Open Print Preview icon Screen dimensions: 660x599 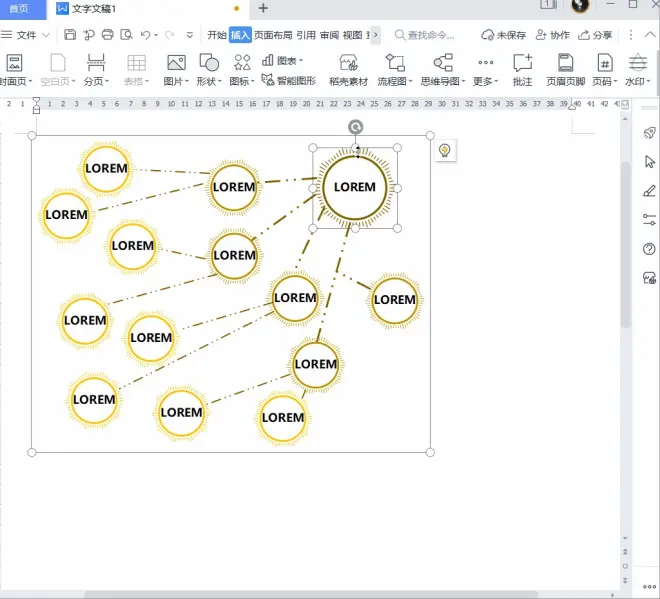click(126, 35)
